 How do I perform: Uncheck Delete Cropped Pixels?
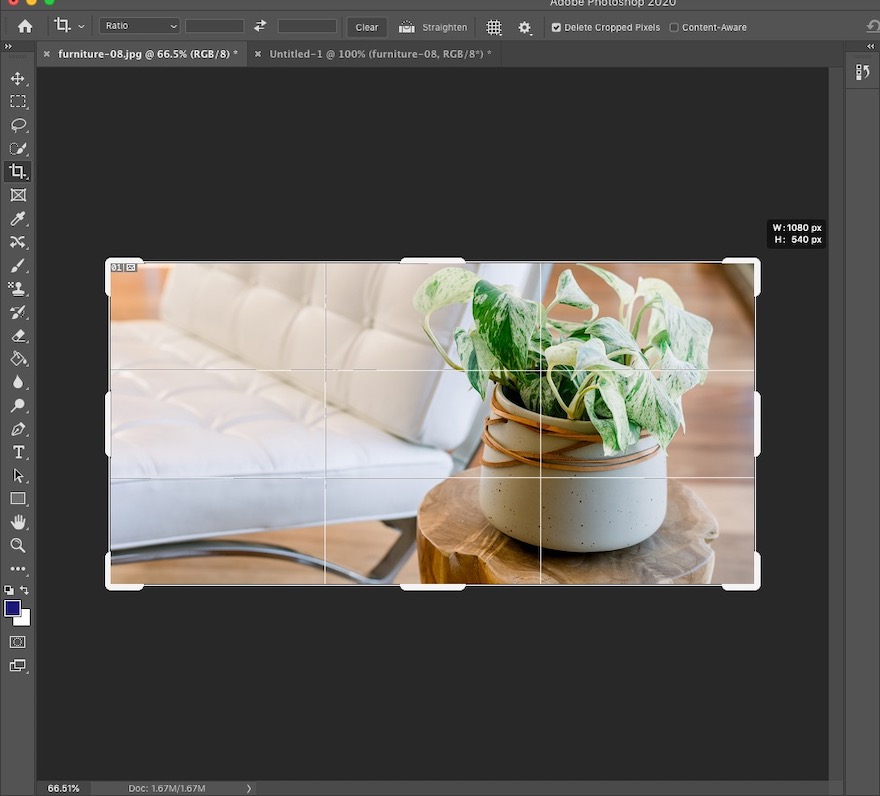[557, 28]
